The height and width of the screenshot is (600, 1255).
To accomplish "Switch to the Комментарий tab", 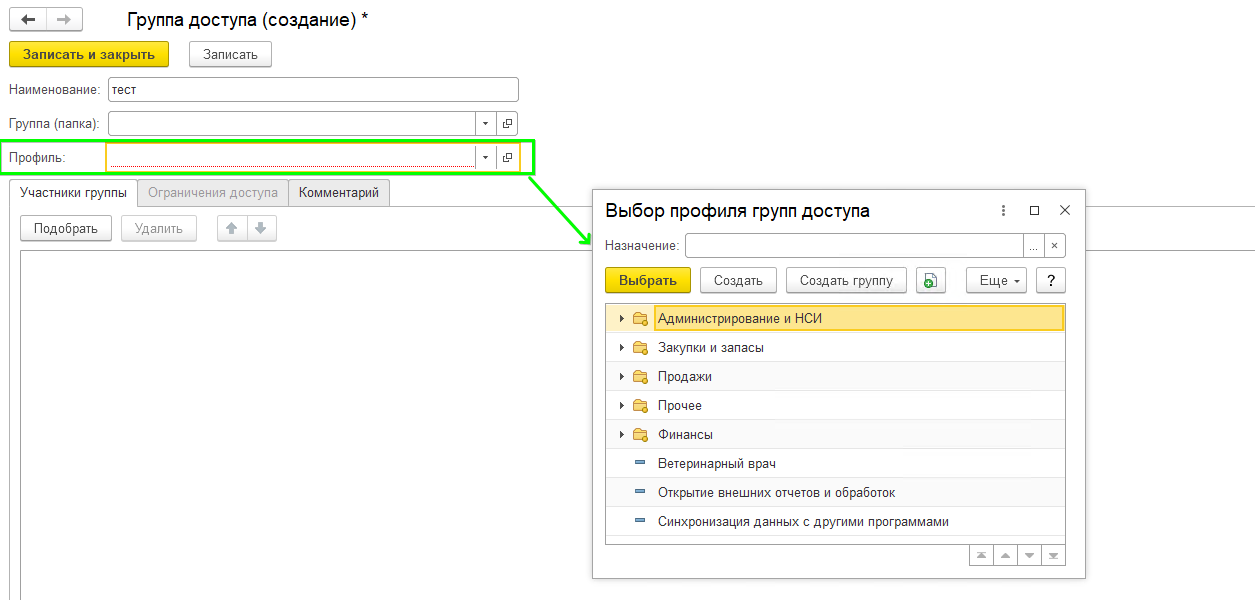I will pos(339,193).
